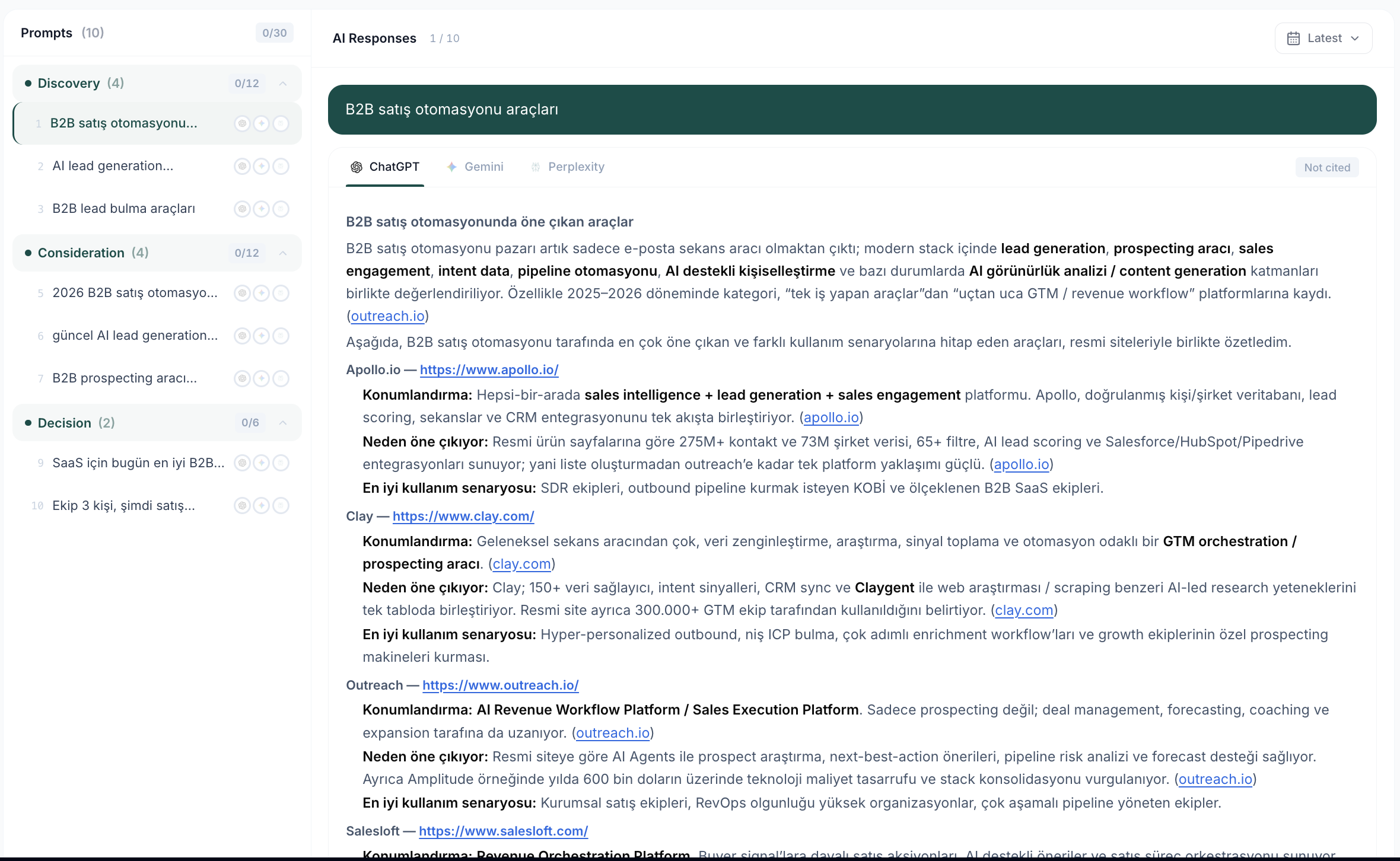Switch to the Perplexity response tab
This screenshot has height=861, width=1400.
click(568, 167)
